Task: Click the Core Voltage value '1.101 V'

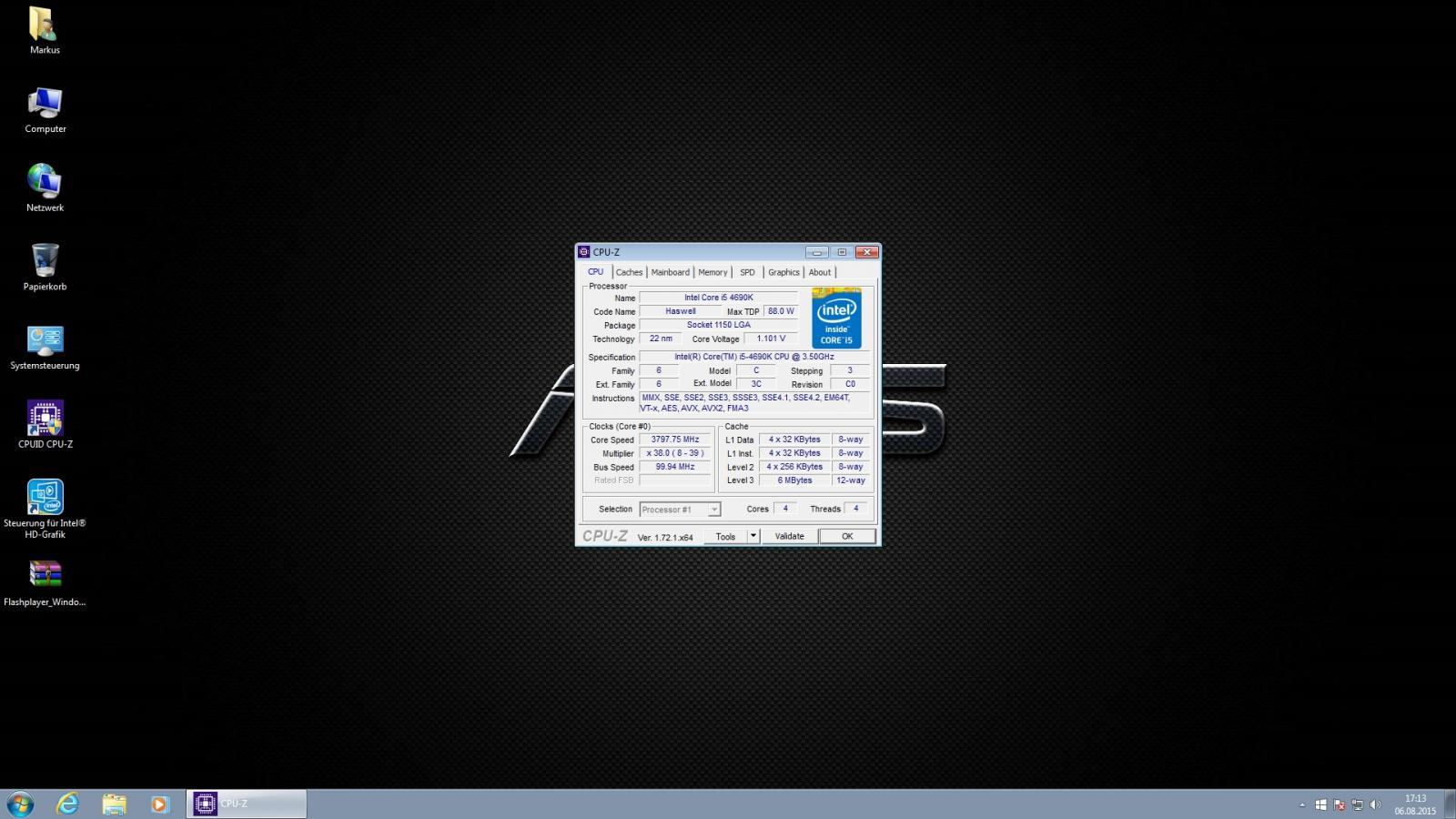Action: pos(771,339)
